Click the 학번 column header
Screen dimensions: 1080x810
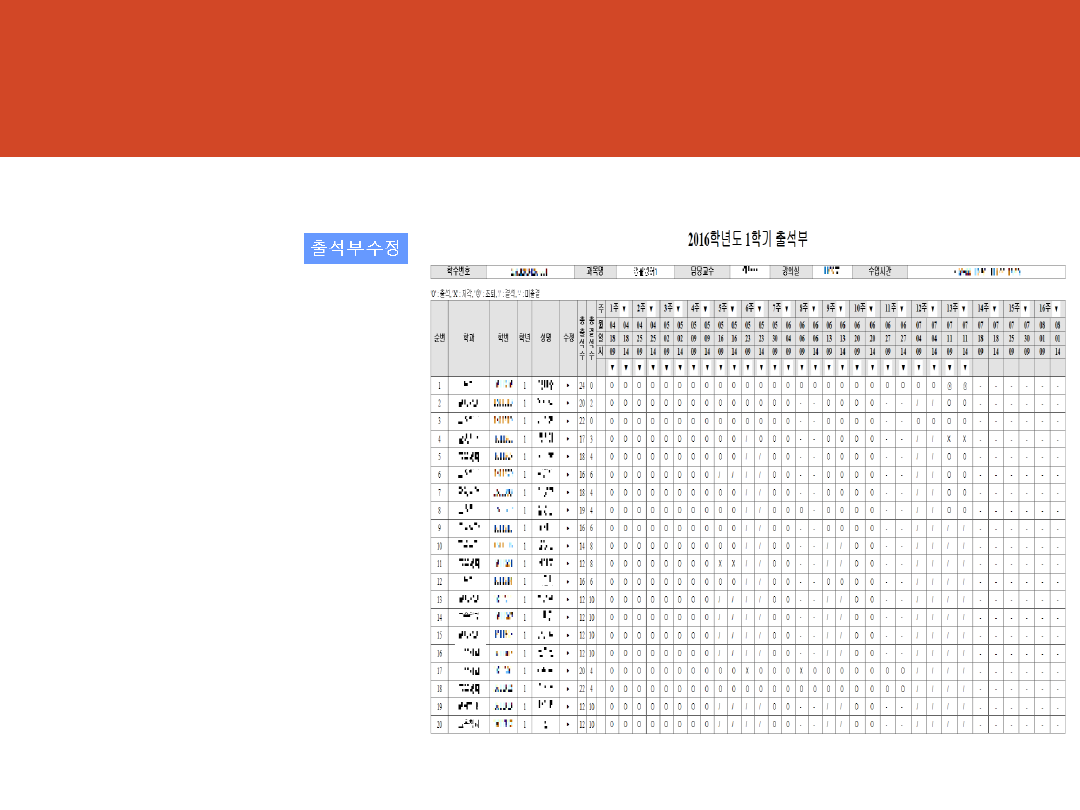point(503,338)
